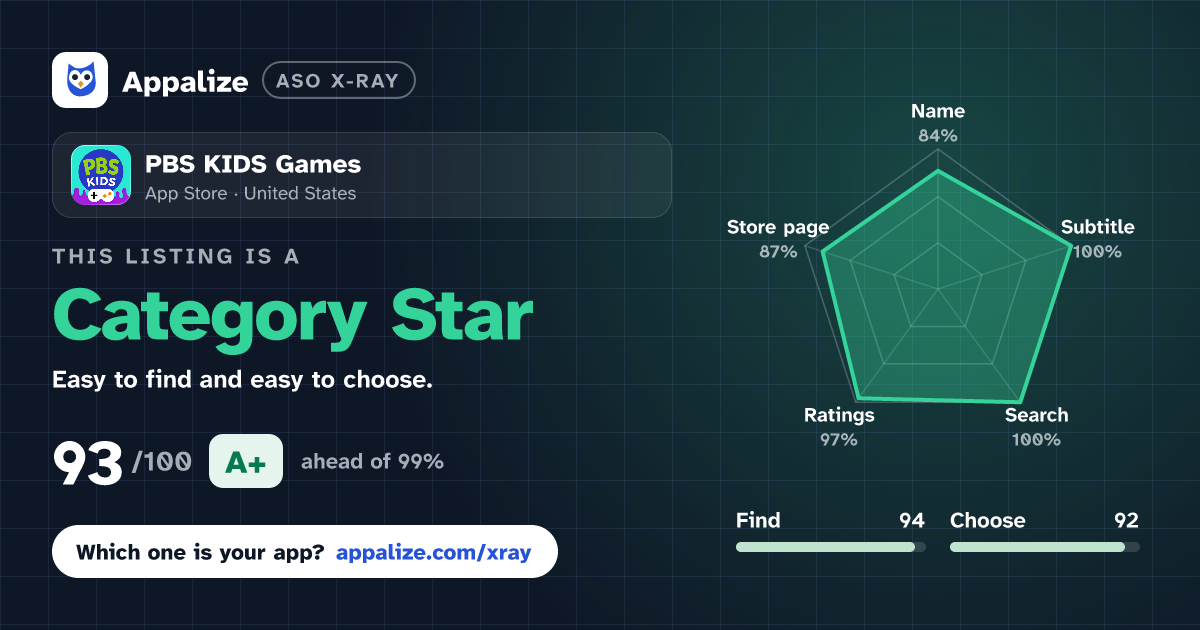Click the Choose score progress bar
The height and width of the screenshot is (630, 1200).
(1044, 547)
